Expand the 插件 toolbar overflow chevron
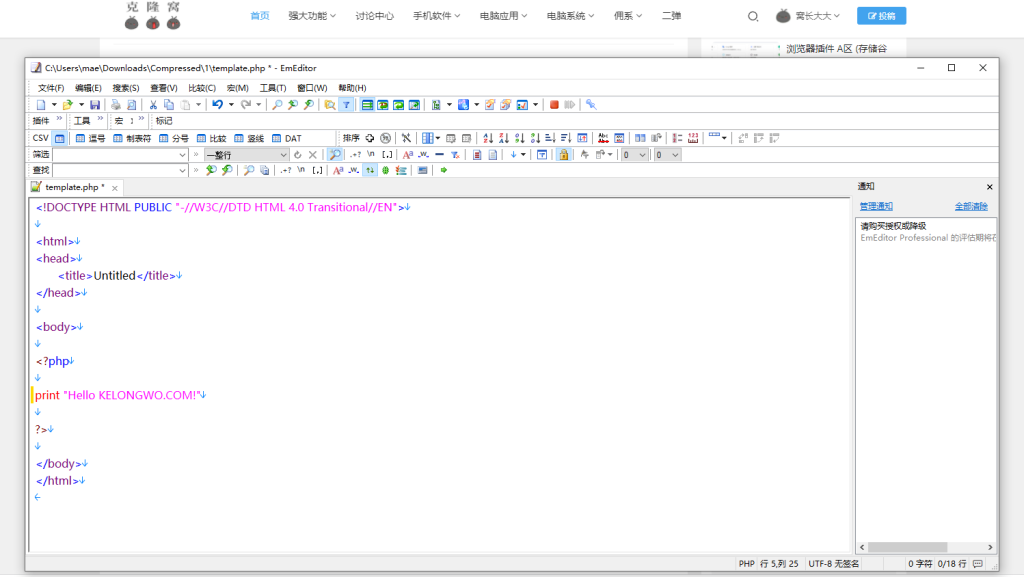This screenshot has height=577, width=1024. tap(59, 119)
